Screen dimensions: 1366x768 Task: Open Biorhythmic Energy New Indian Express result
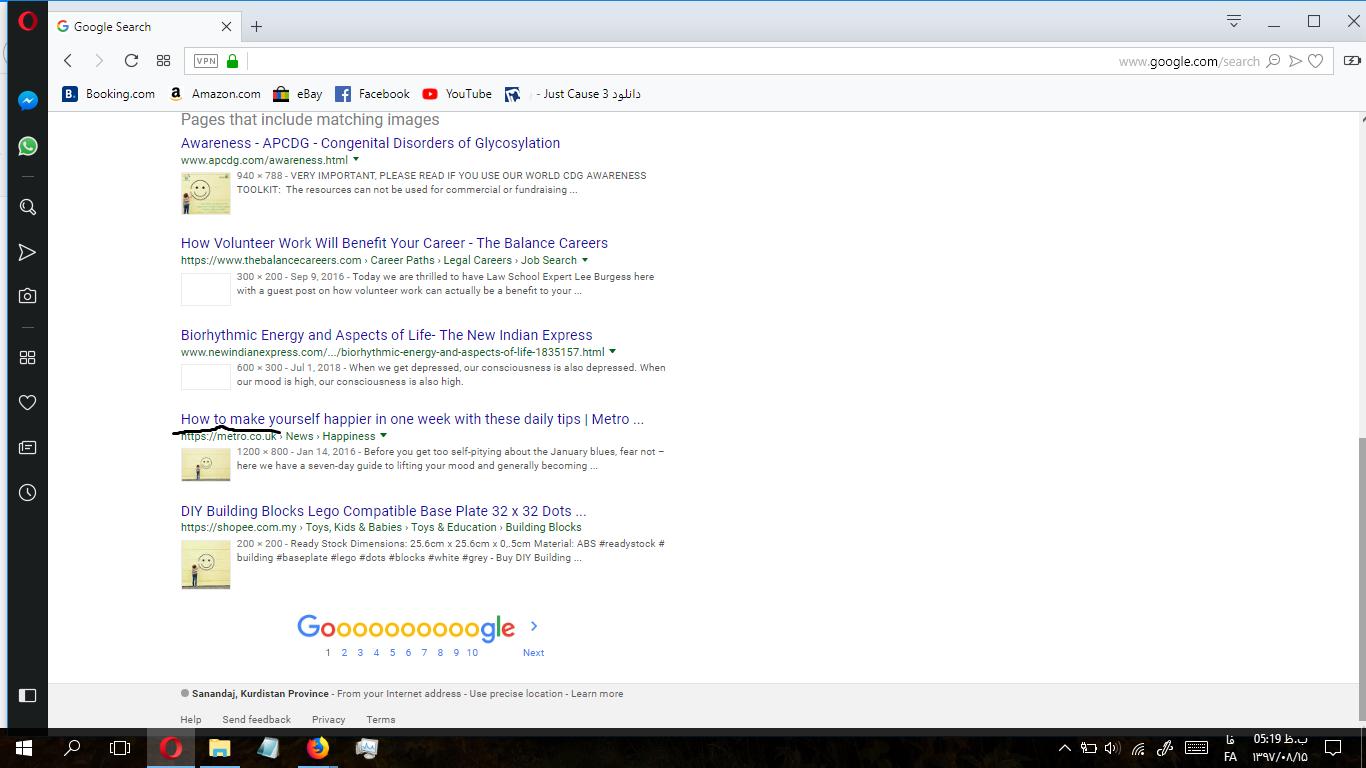pyautogui.click(x=386, y=335)
